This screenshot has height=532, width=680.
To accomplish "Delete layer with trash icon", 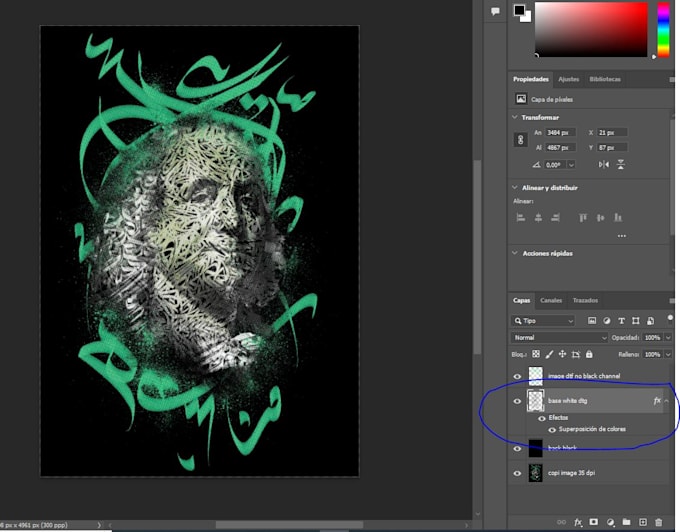I will 658,522.
